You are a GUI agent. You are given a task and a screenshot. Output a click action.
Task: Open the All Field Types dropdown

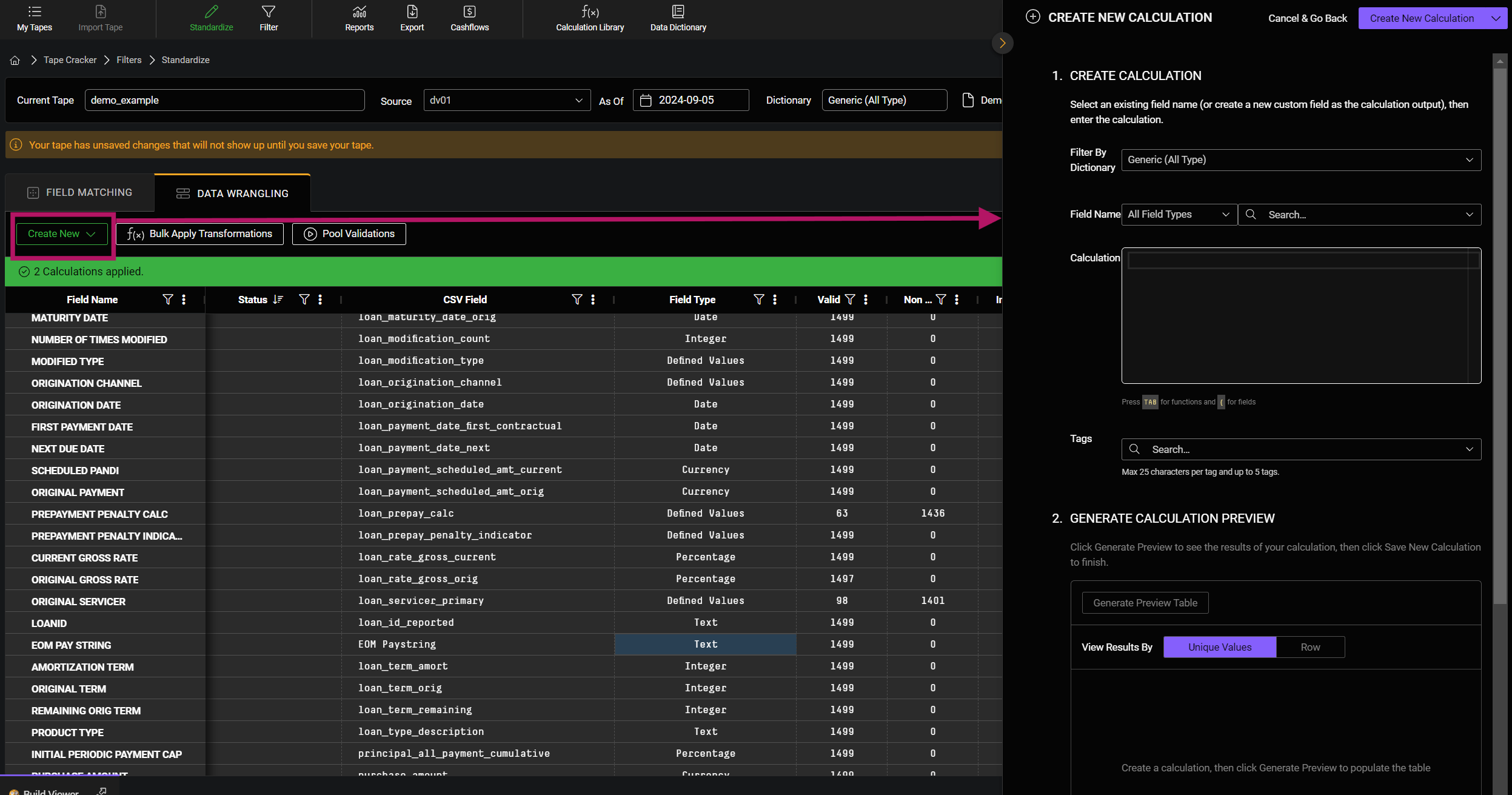[1178, 215]
